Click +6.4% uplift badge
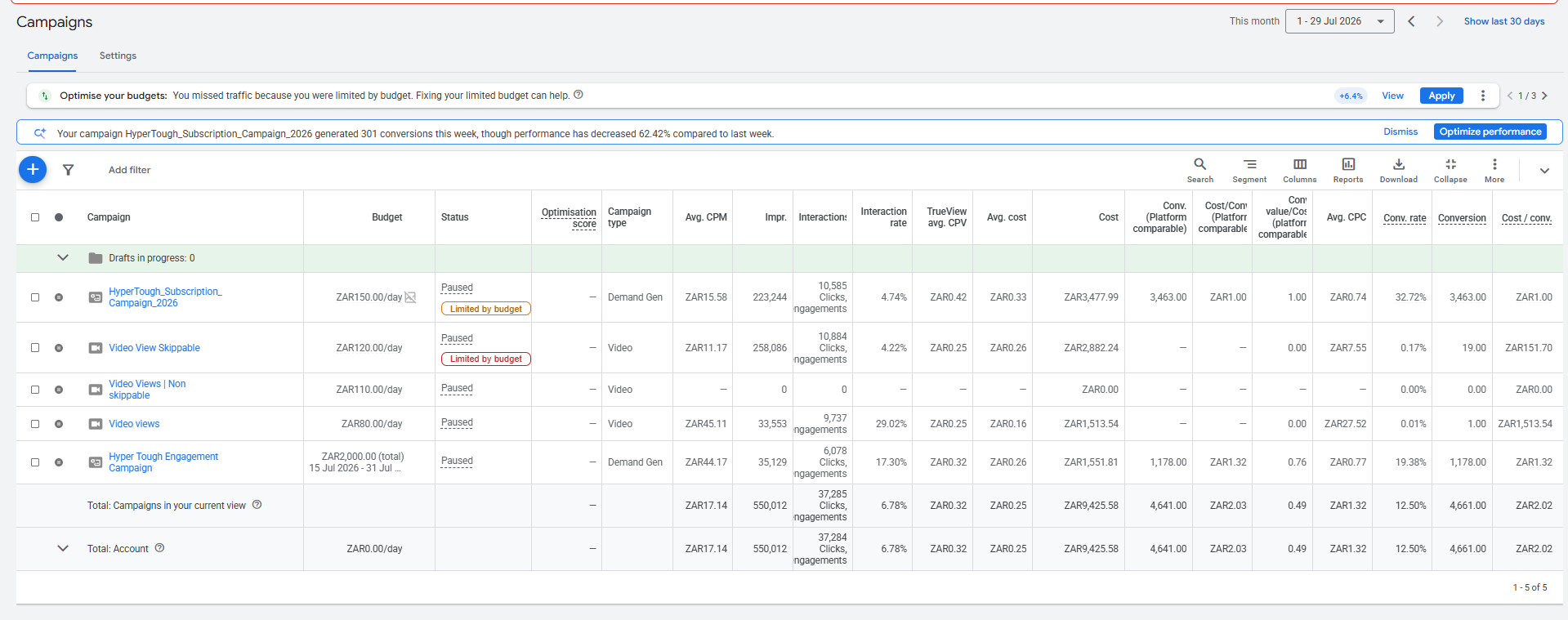Image resolution: width=1568 pixels, height=620 pixels. coord(1351,96)
